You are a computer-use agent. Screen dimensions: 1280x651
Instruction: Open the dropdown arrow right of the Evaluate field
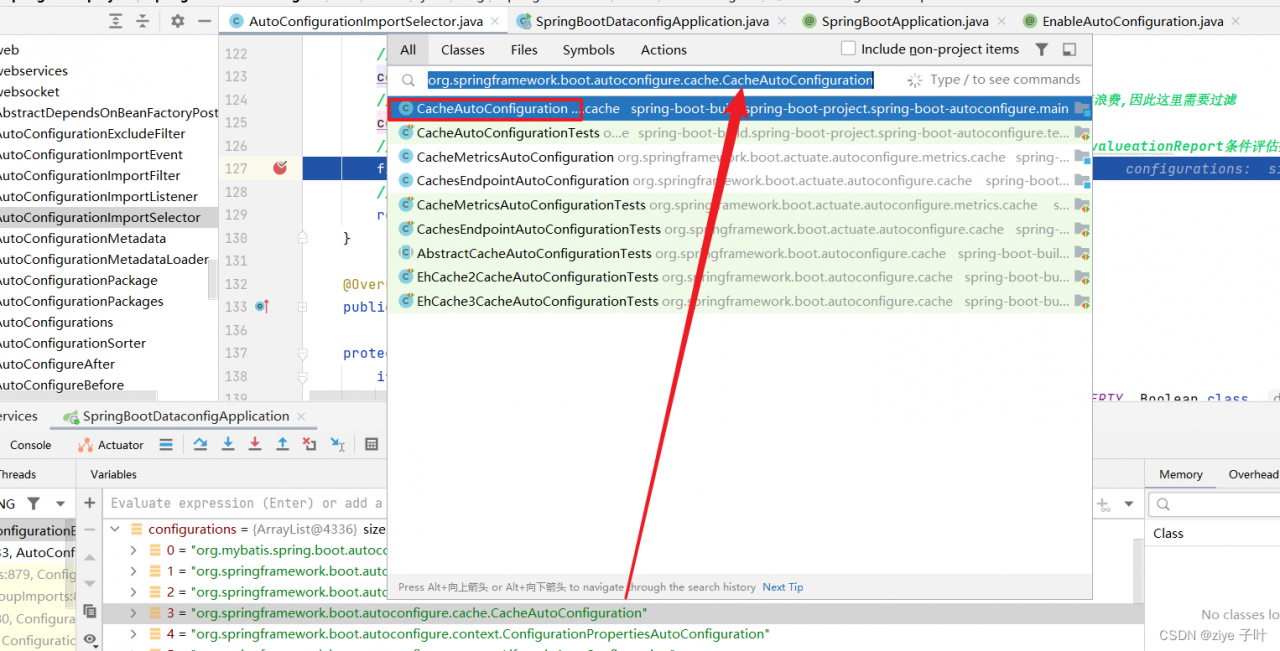coord(1129,504)
